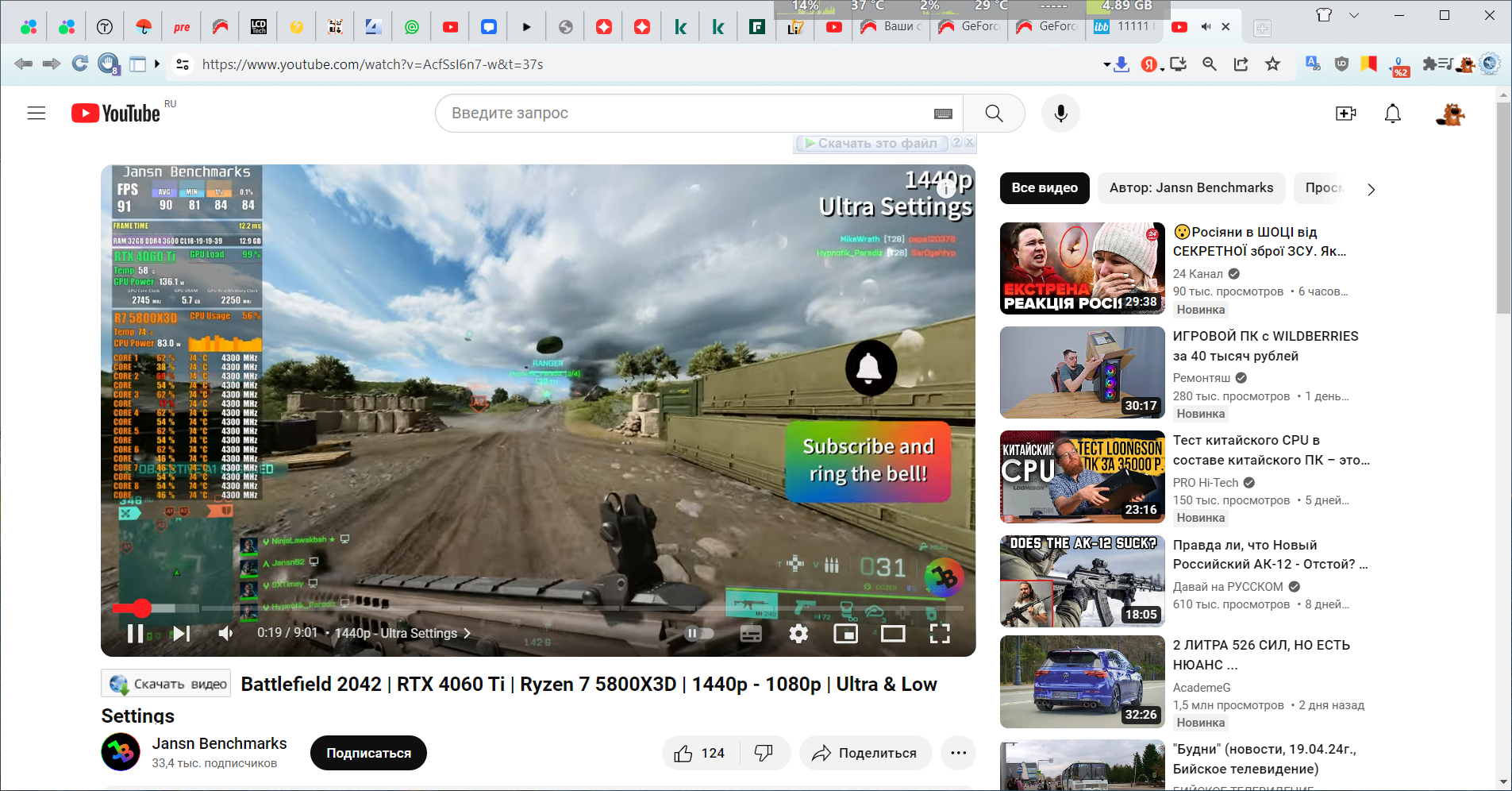Switch to the 'Ваши с' browser tab
Screen dimensions: 1512x791
[x=891, y=27]
